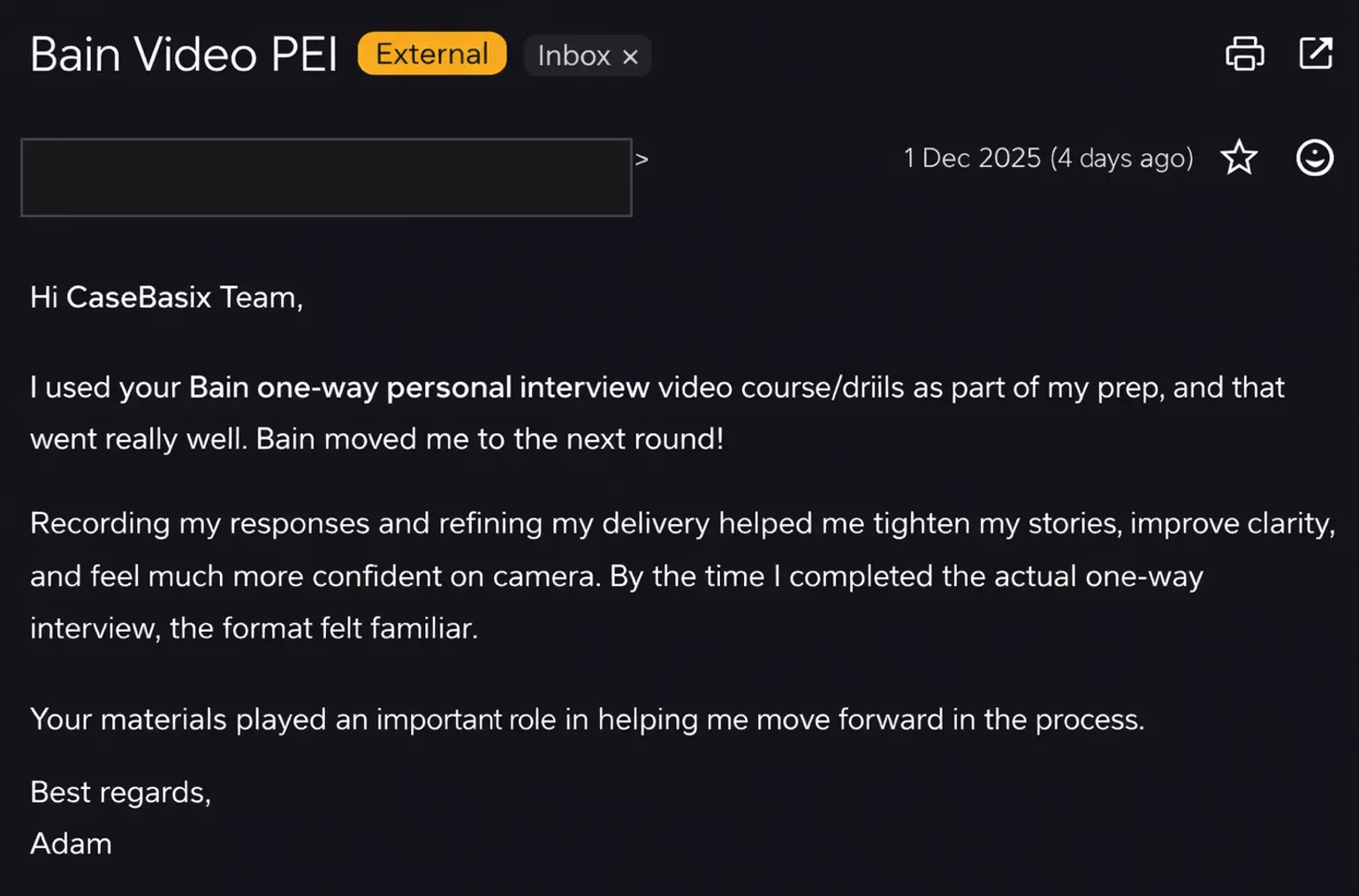
Task: Click the line starting Your materials played
Action: [587, 719]
